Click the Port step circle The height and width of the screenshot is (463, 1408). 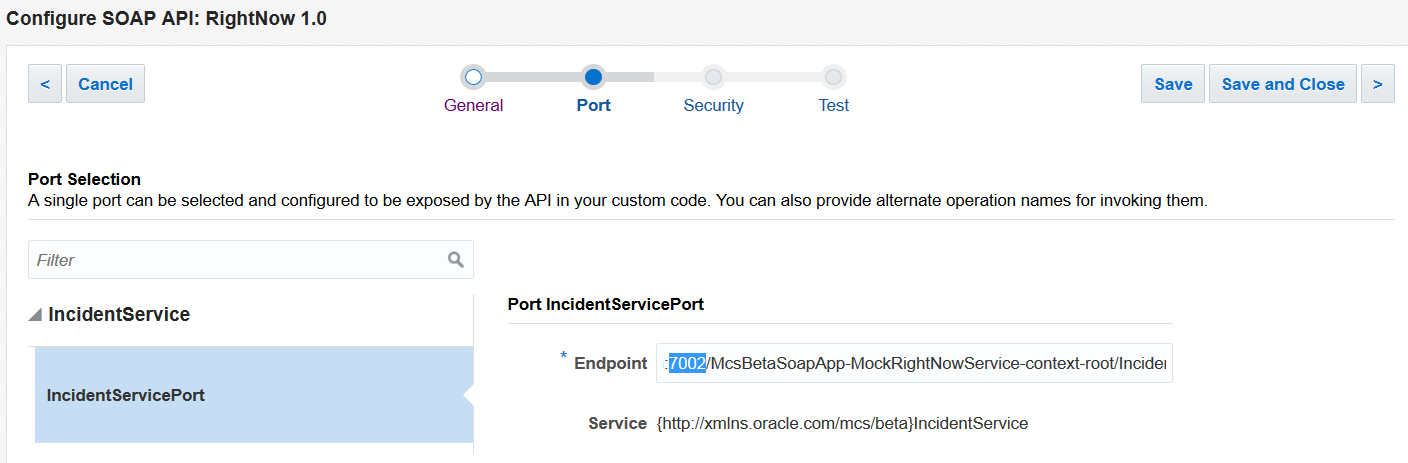click(x=593, y=77)
